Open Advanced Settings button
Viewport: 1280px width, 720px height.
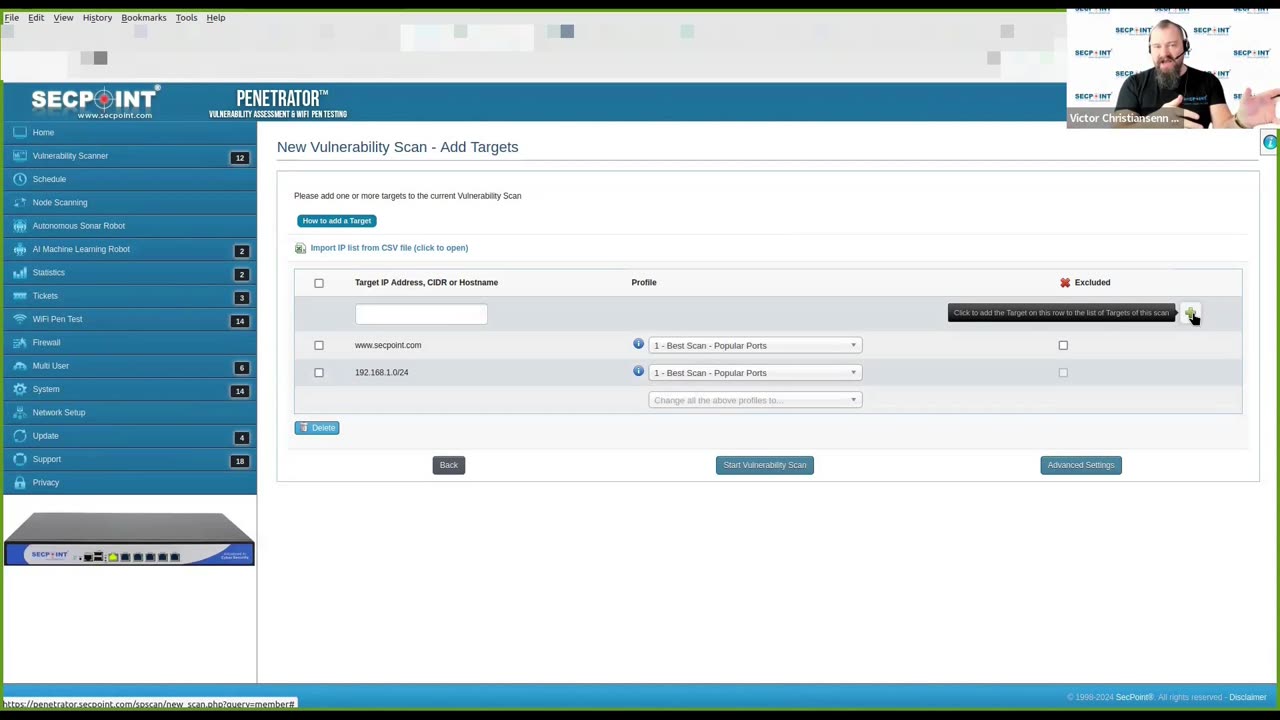click(x=1081, y=465)
